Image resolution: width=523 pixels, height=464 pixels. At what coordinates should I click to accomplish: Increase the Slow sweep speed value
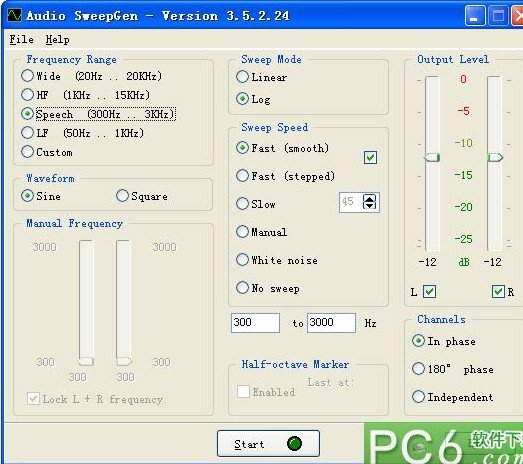click(x=370, y=198)
